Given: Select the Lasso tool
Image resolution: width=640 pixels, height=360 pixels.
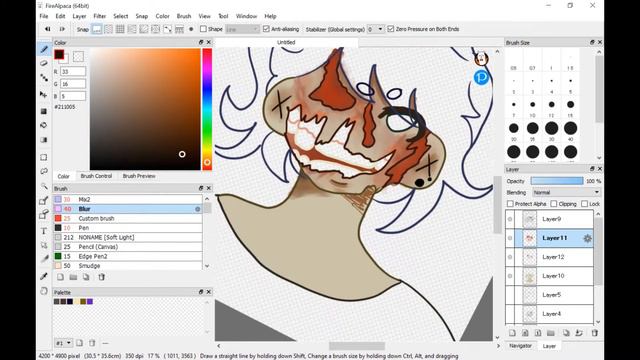Looking at the screenshot, I should coord(44,171).
